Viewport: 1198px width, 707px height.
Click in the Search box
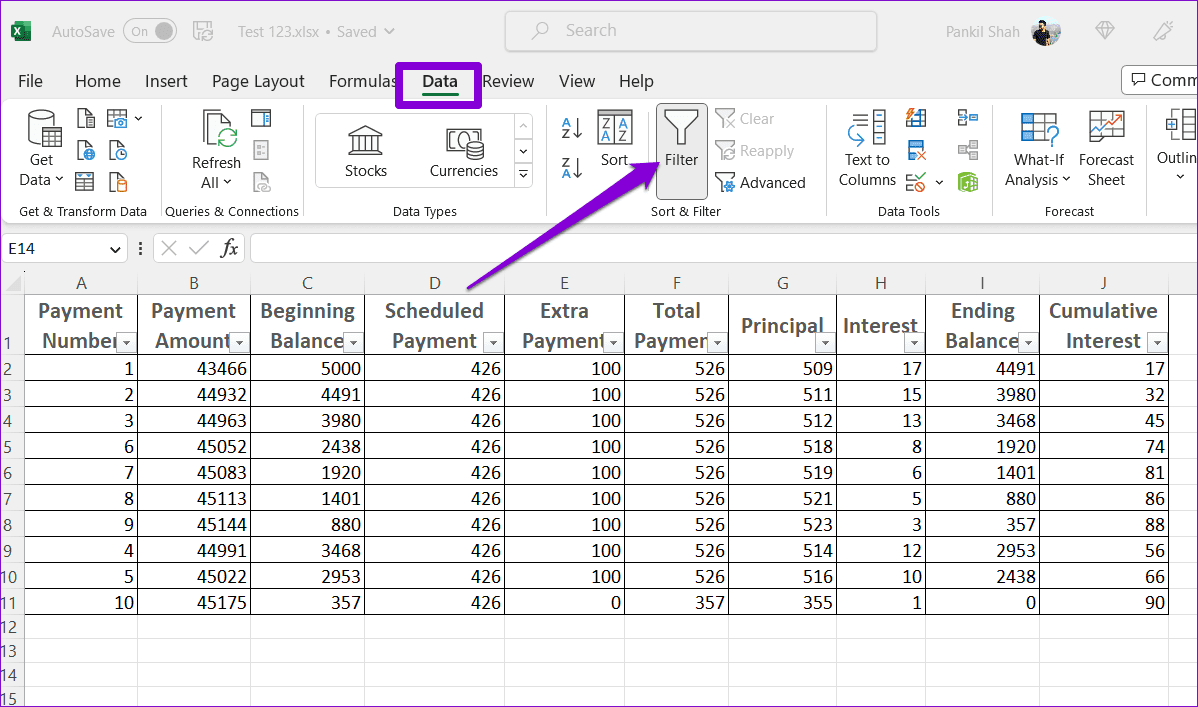pyautogui.click(x=691, y=31)
